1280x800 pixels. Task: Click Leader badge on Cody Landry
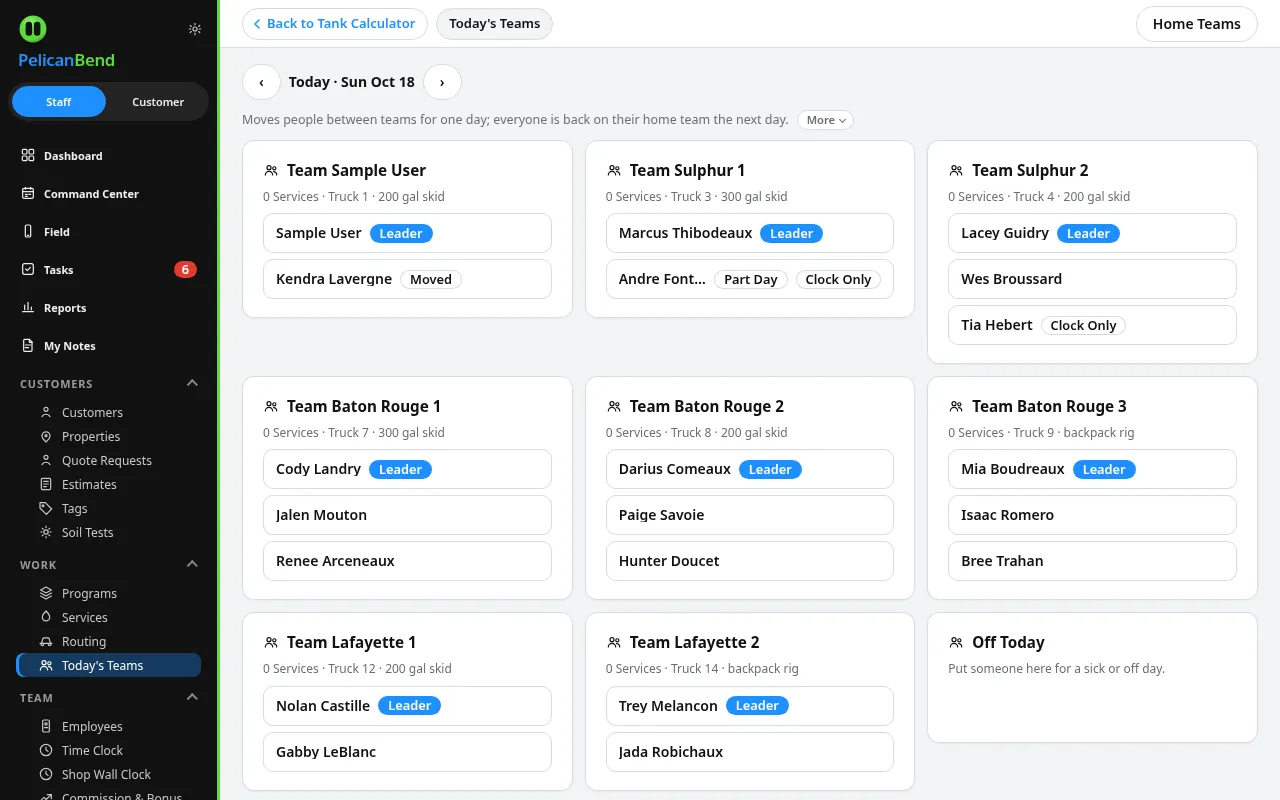(x=400, y=469)
